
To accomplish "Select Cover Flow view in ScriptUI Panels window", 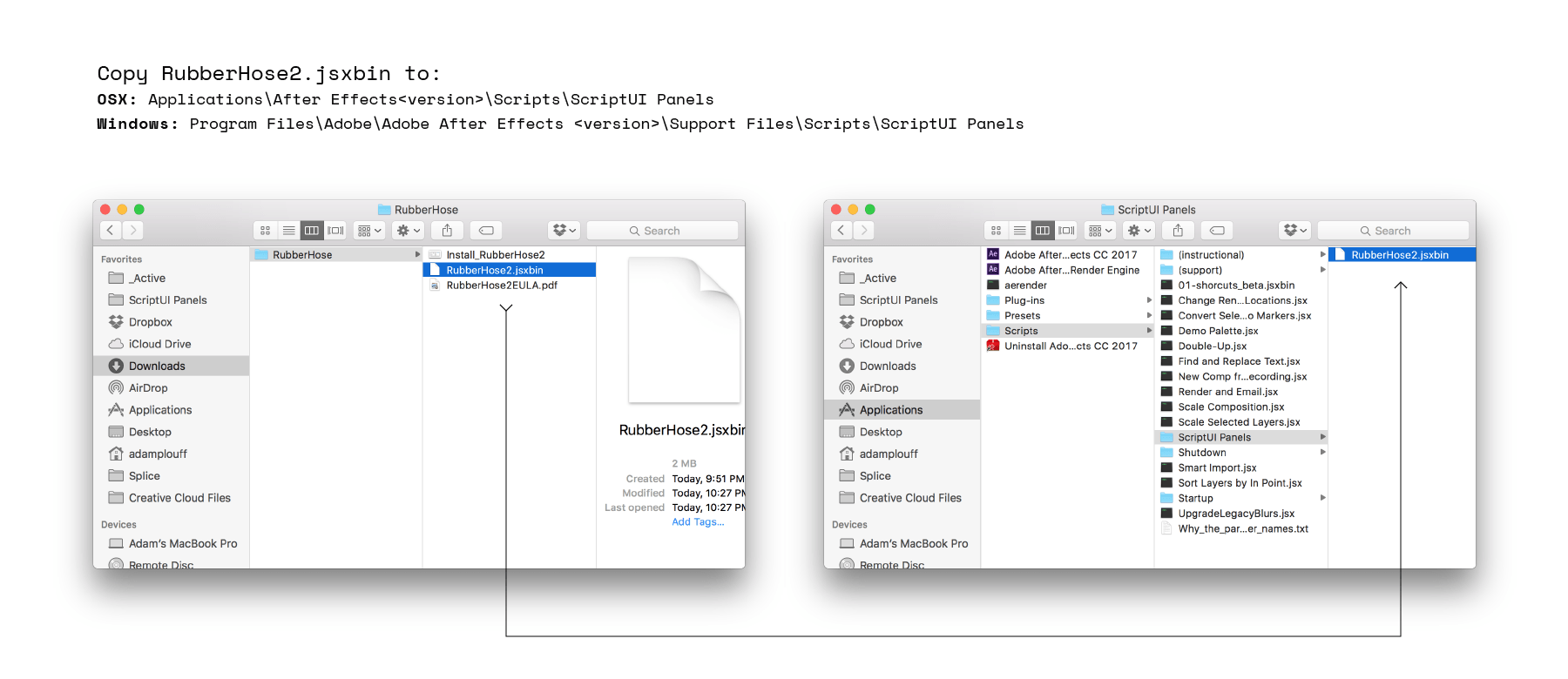I will pyautogui.click(x=1066, y=231).
